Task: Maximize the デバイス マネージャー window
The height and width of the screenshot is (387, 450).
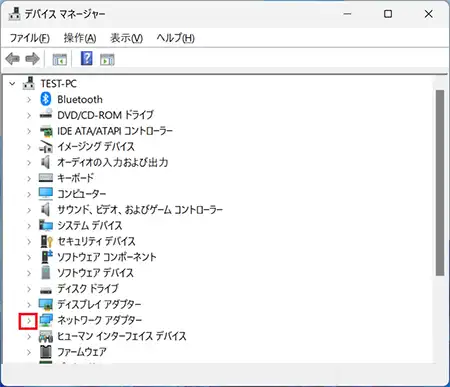Action: click(x=388, y=14)
